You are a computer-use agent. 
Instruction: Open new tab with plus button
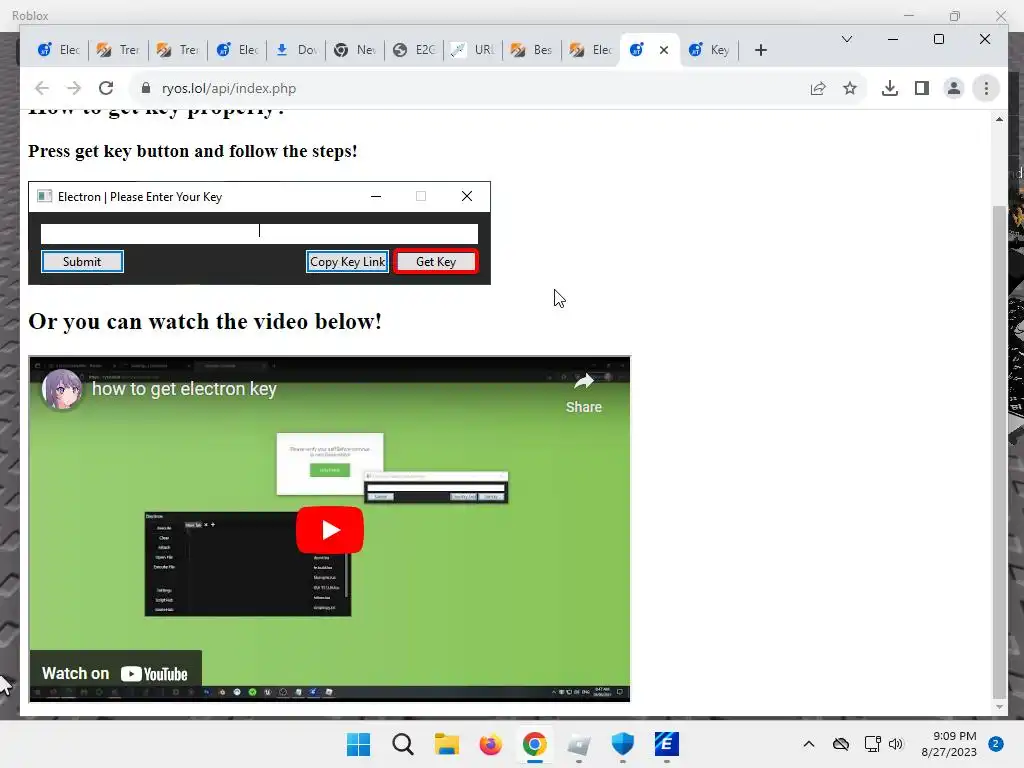(x=760, y=50)
